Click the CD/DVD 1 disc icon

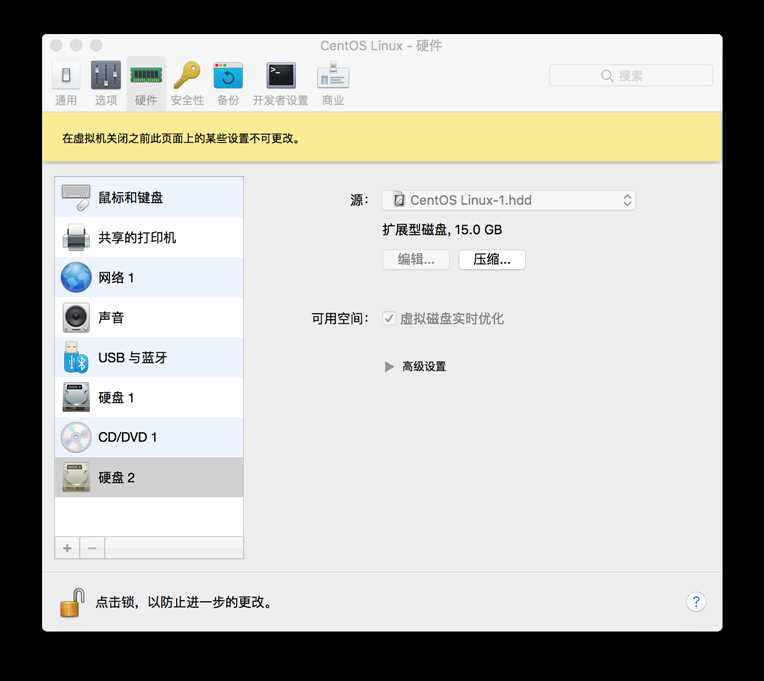click(76, 437)
